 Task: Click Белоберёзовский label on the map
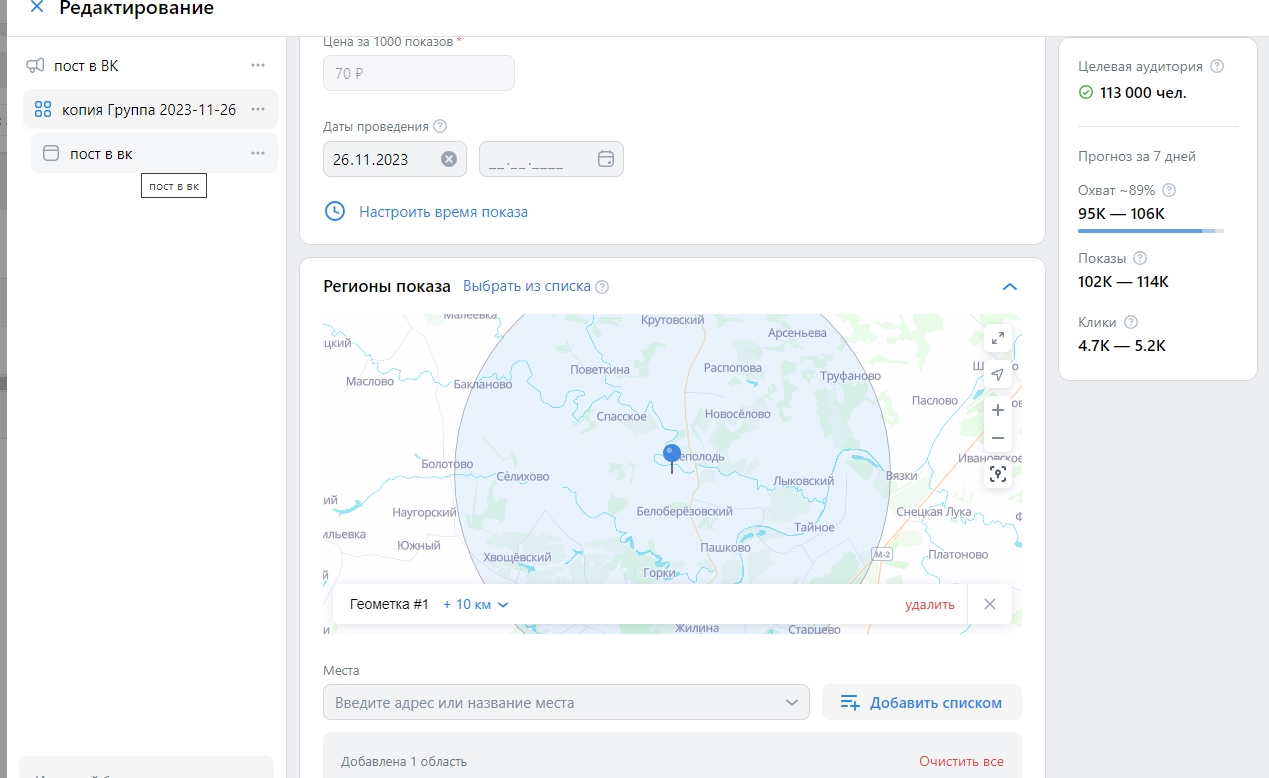point(685,511)
